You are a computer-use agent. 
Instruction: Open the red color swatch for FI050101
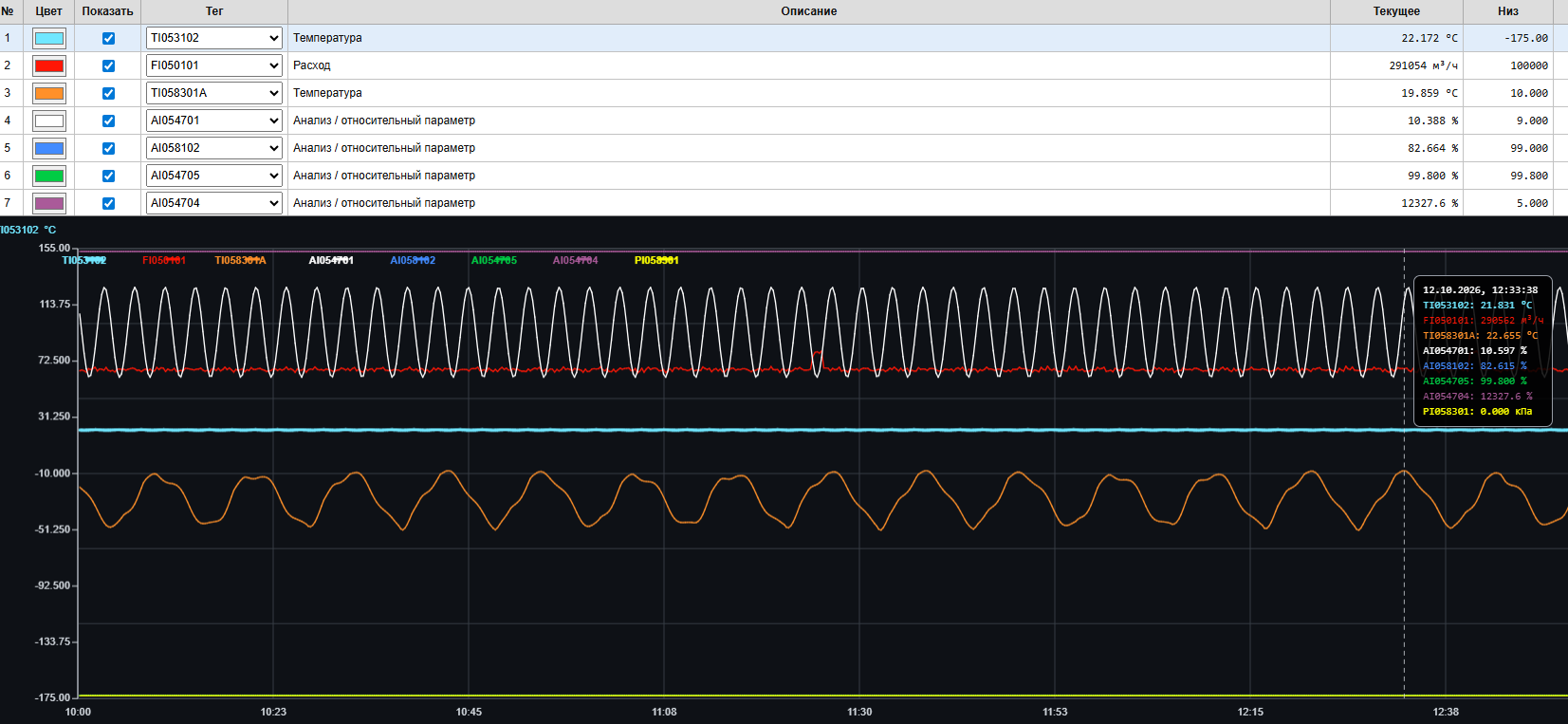pyautogui.click(x=49, y=66)
